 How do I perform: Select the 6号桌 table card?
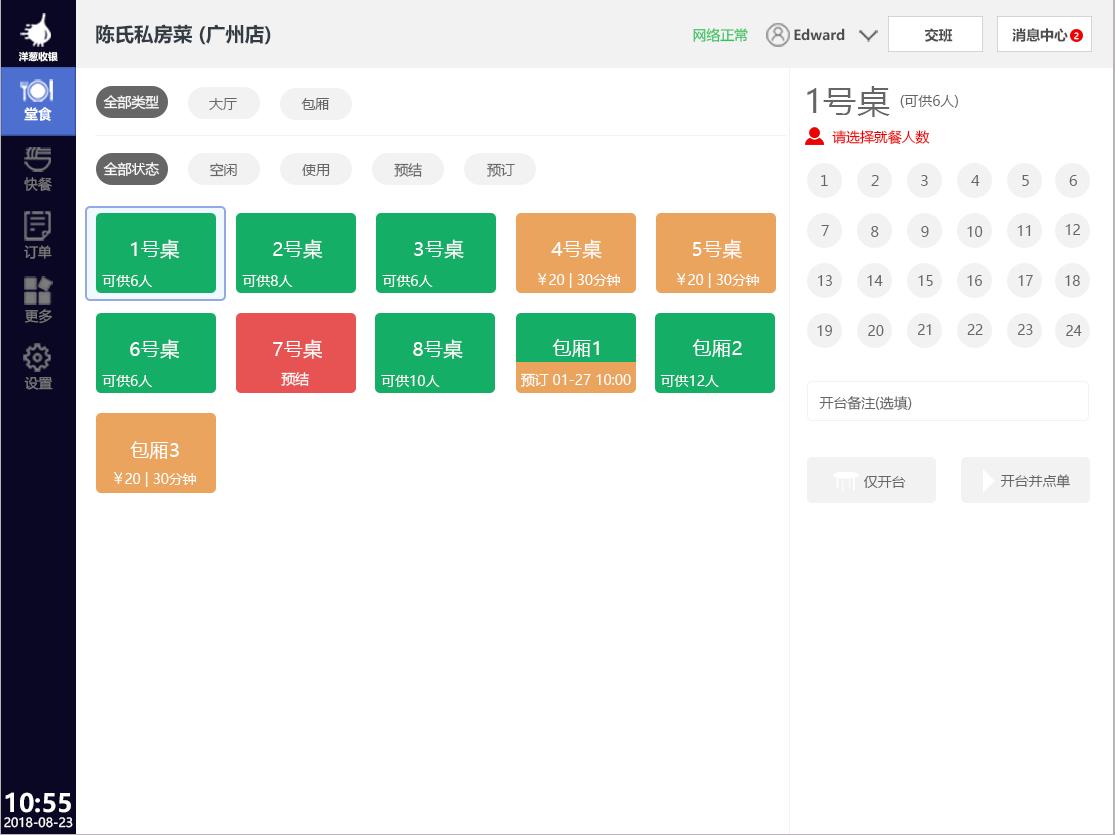click(156, 353)
